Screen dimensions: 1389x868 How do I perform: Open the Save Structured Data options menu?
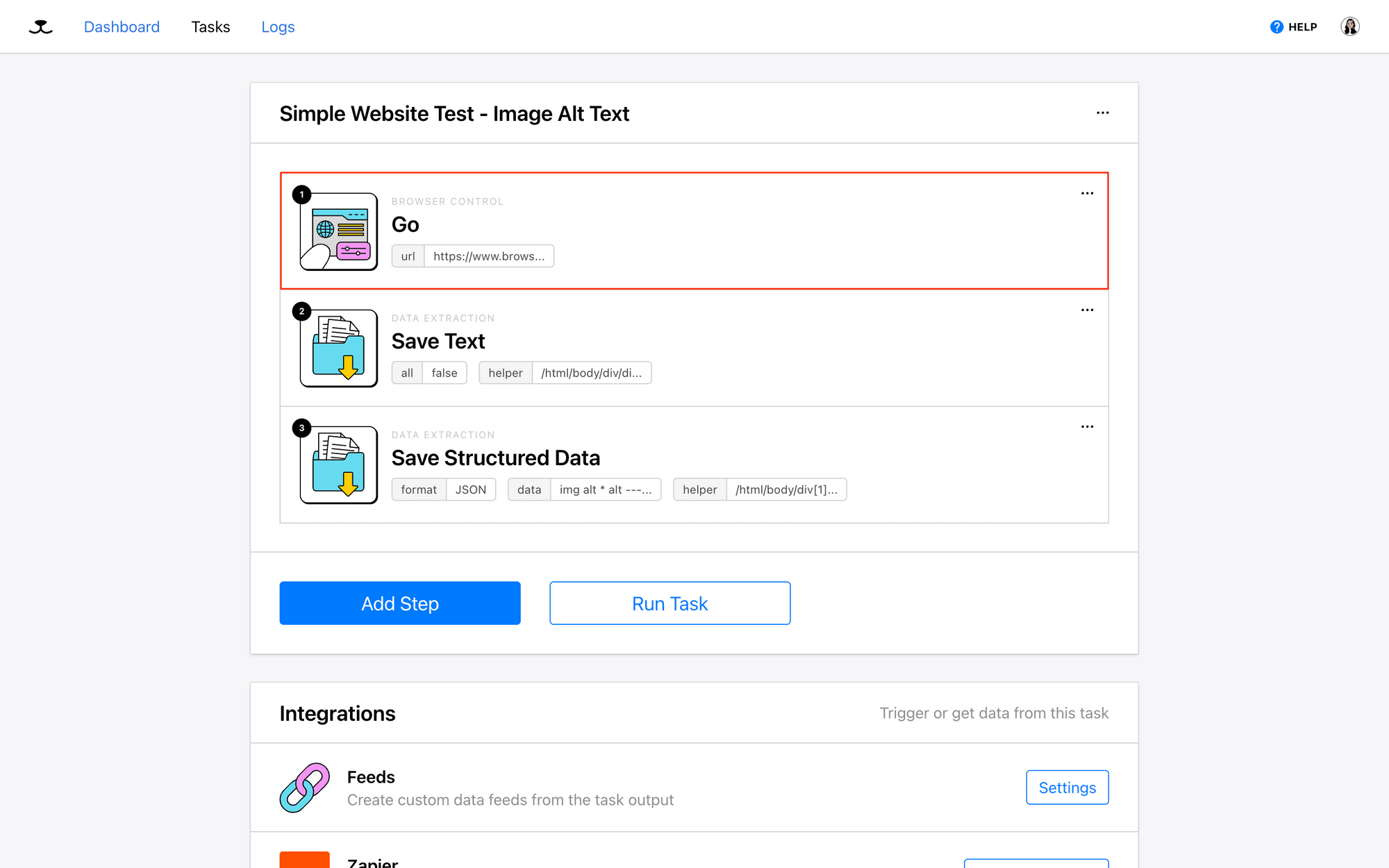pos(1087,426)
